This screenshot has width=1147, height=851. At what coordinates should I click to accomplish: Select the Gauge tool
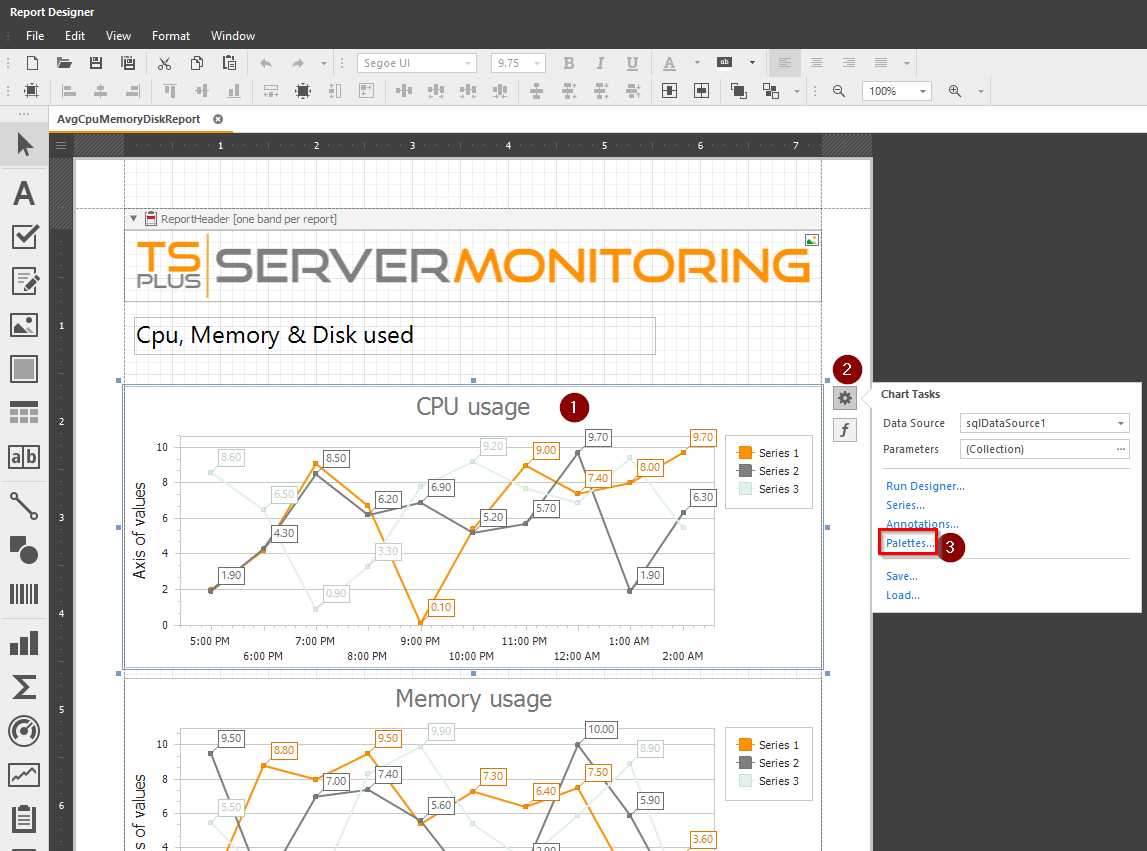tap(24, 731)
